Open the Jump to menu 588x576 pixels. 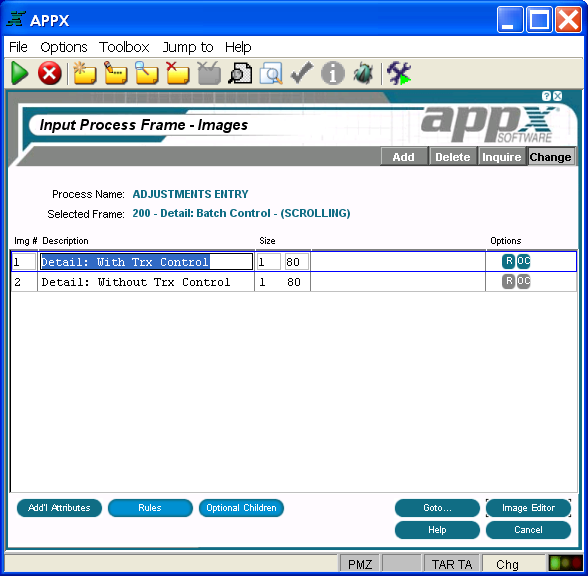click(188, 47)
